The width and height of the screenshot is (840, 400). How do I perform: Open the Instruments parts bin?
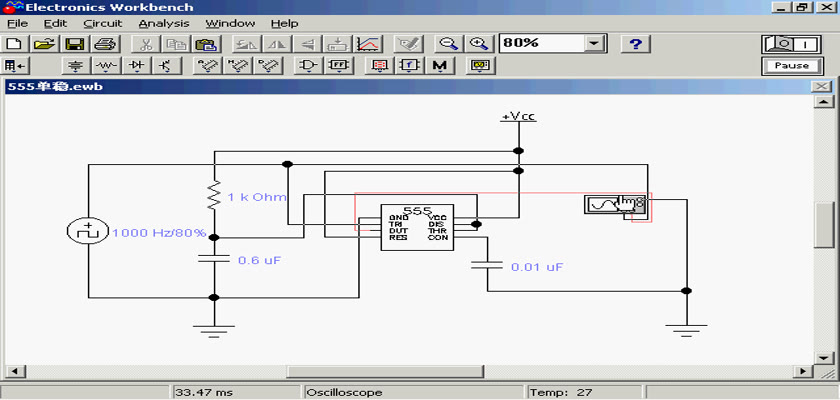pyautogui.click(x=479, y=66)
